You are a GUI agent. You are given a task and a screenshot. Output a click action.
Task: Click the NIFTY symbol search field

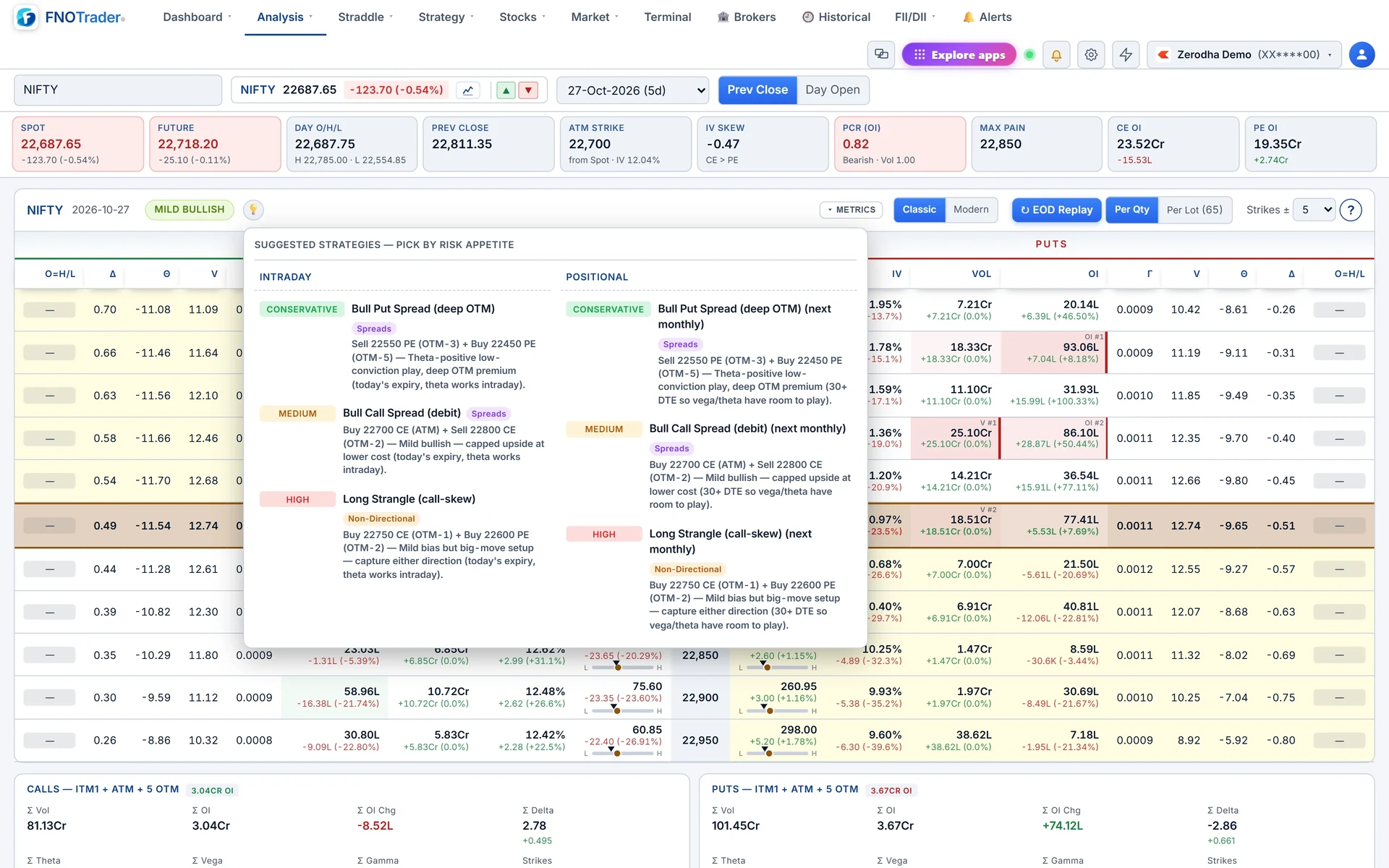[118, 90]
